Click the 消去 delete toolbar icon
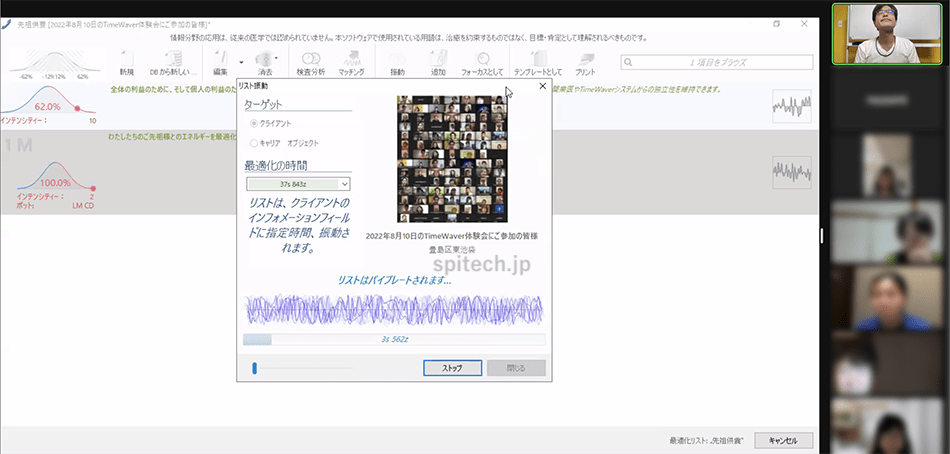The image size is (950, 454). [265, 63]
